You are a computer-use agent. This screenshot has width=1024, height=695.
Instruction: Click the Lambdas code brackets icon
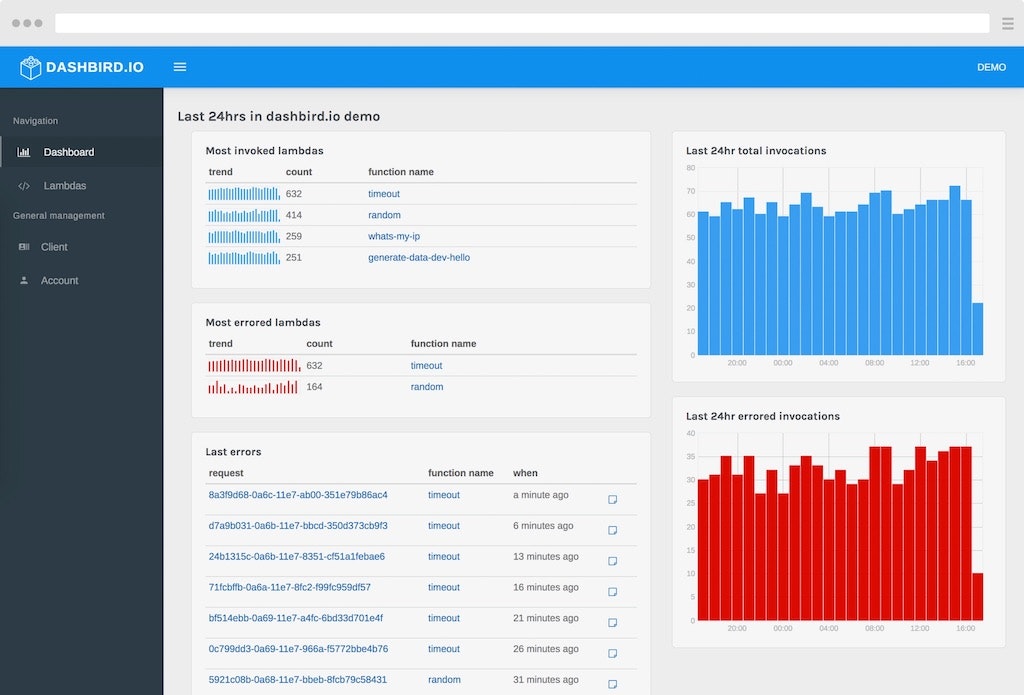pyautogui.click(x=24, y=186)
